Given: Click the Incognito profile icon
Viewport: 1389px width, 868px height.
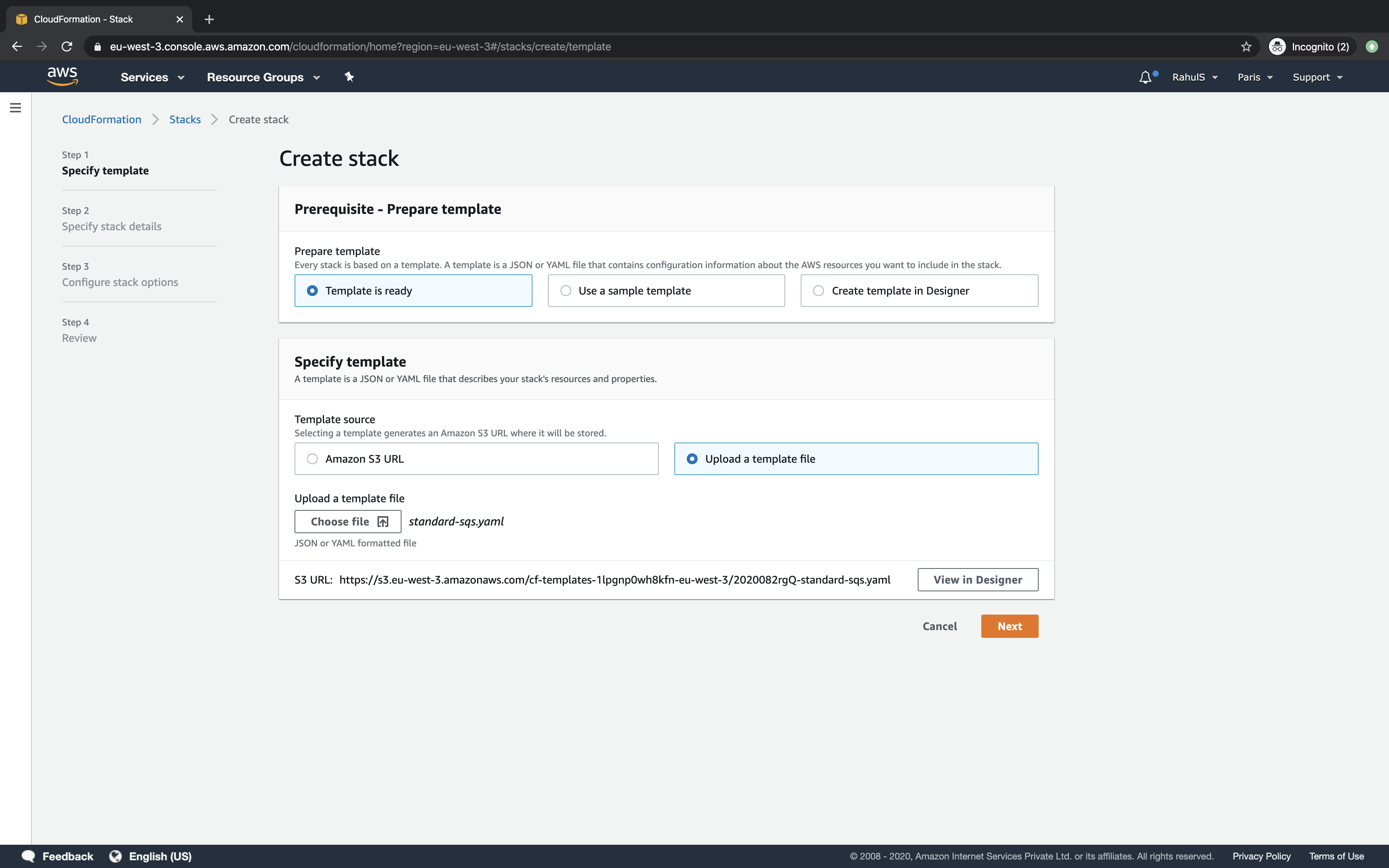Looking at the screenshot, I should [1278, 46].
